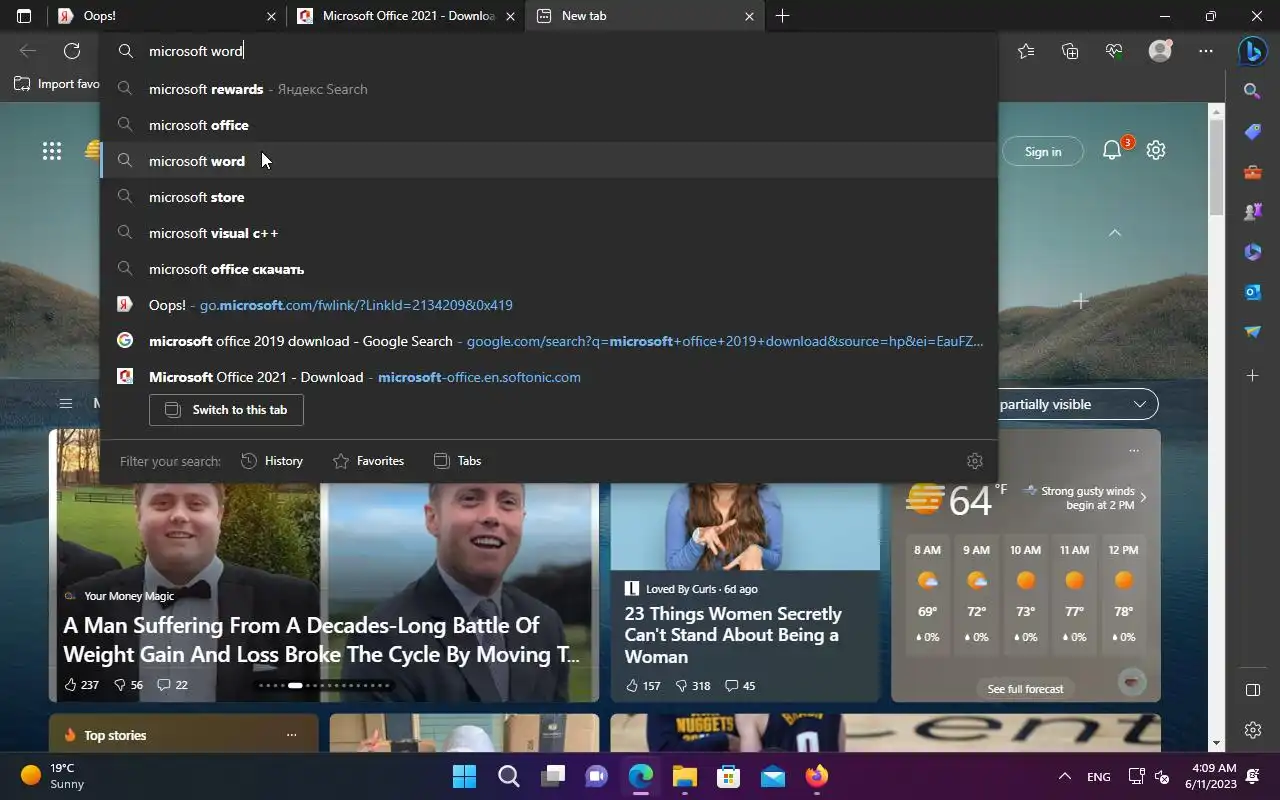This screenshot has width=1280, height=800.
Task: Open notifications bell with 3 badge
Action: pos(1112,150)
